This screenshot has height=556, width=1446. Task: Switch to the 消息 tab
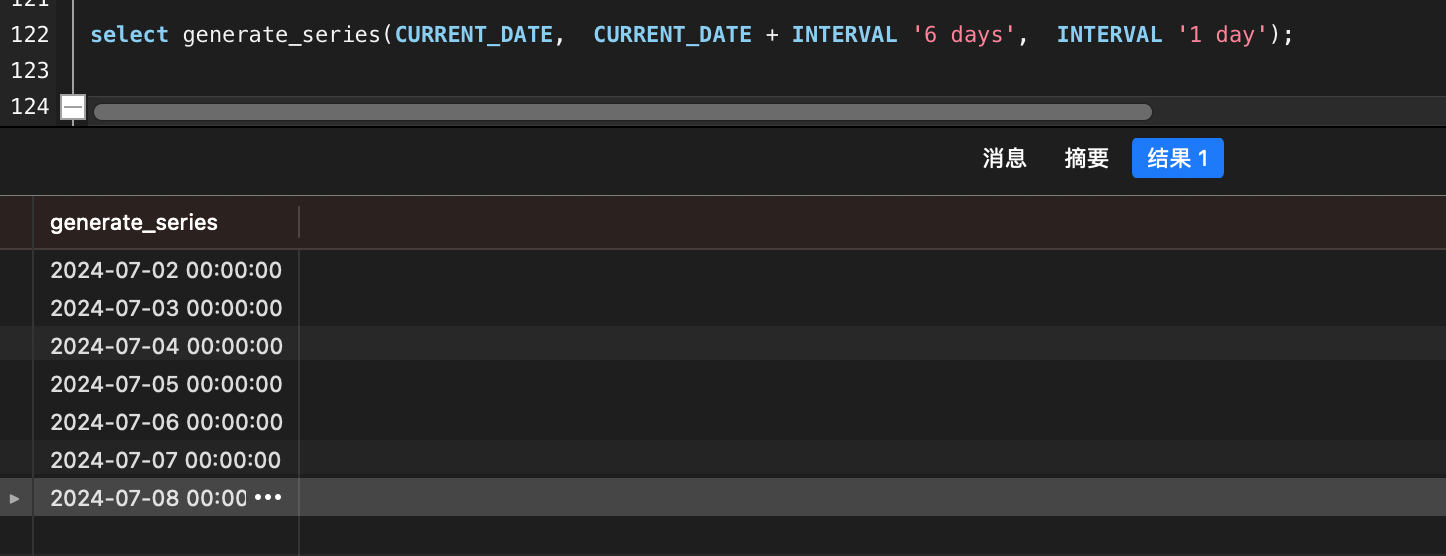coord(1004,158)
